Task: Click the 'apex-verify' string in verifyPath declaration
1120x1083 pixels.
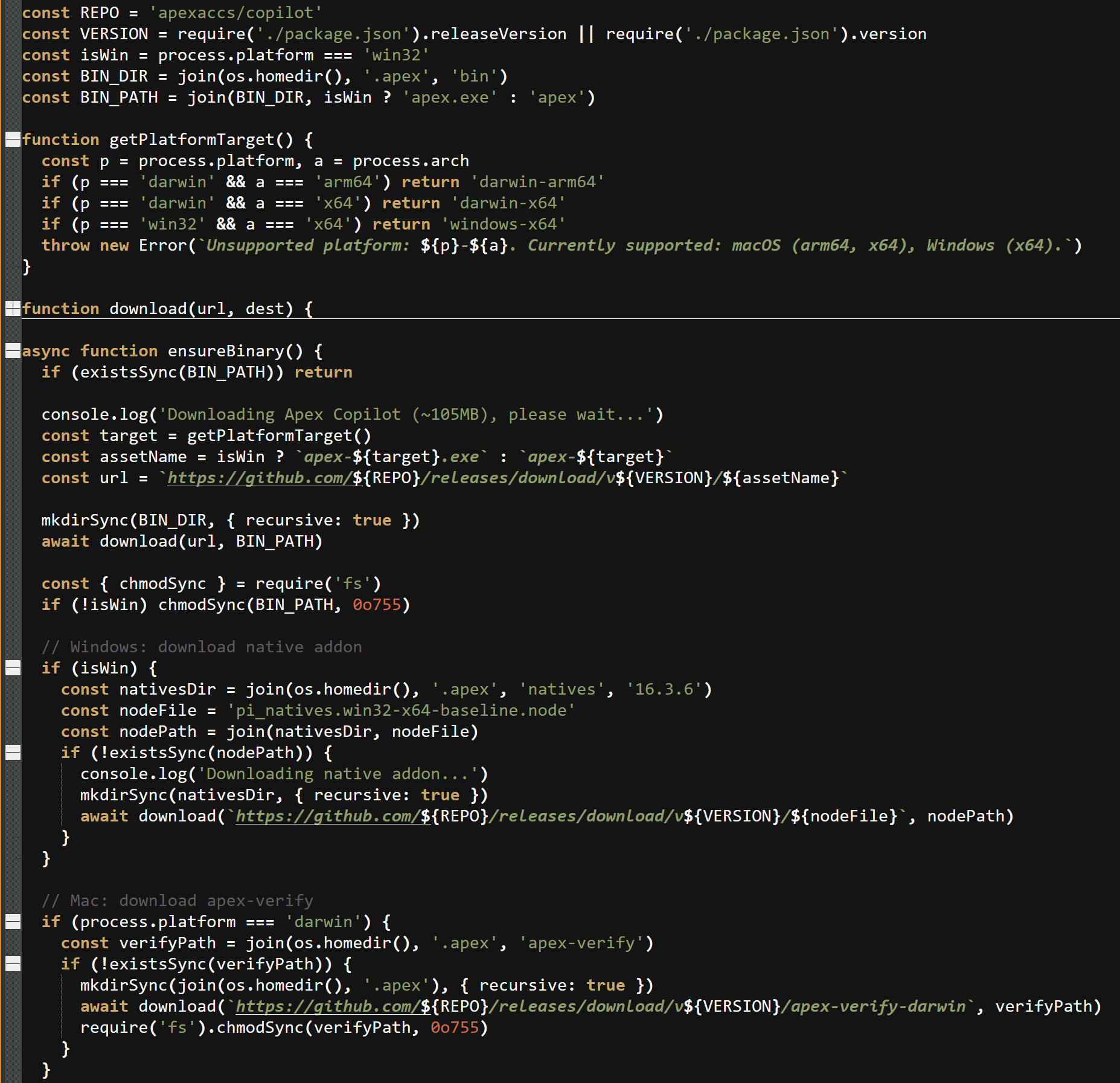Action: (x=581, y=943)
